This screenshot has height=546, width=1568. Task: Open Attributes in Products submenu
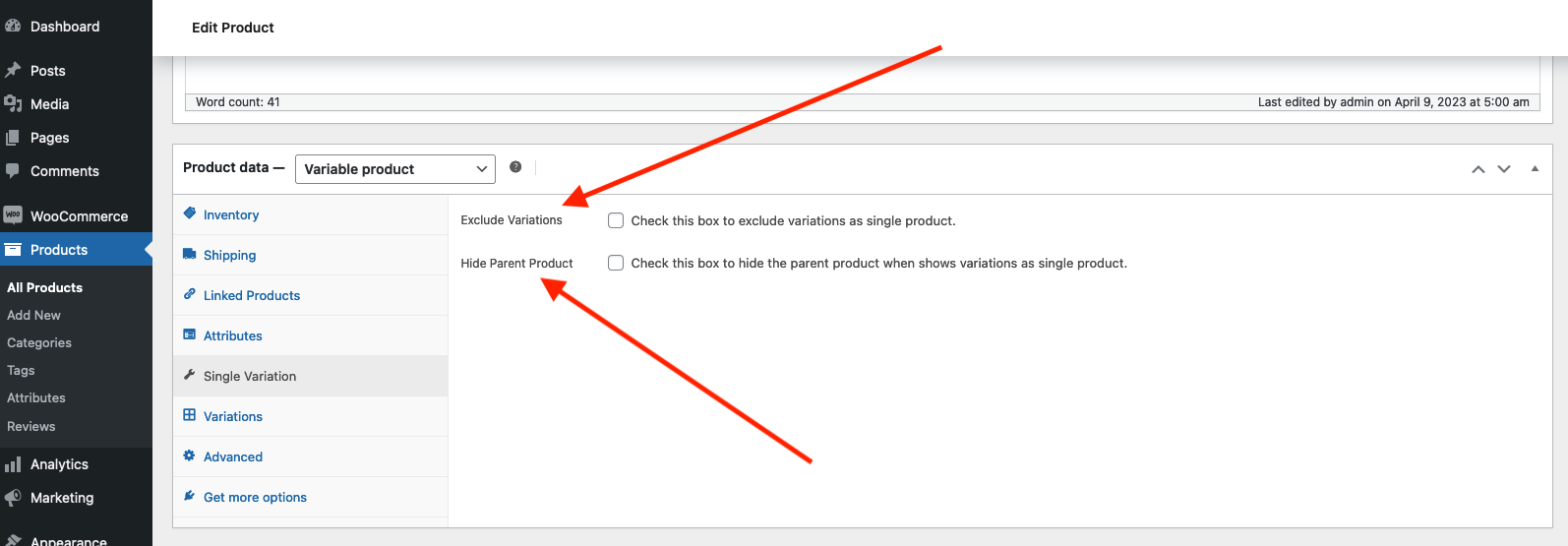click(36, 397)
